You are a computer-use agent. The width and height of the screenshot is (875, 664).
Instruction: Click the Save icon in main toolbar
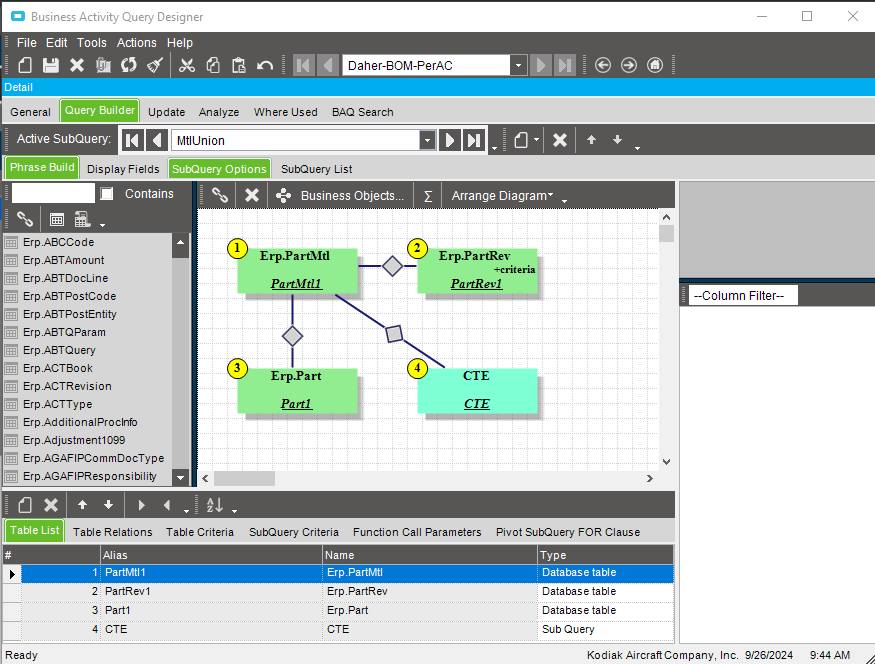point(51,65)
